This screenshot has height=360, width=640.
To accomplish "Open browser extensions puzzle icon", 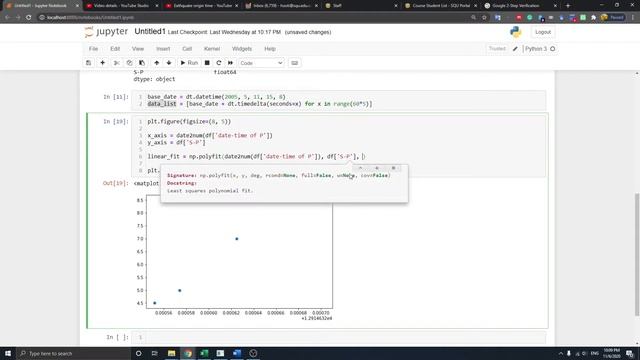I will click(x=593, y=18).
